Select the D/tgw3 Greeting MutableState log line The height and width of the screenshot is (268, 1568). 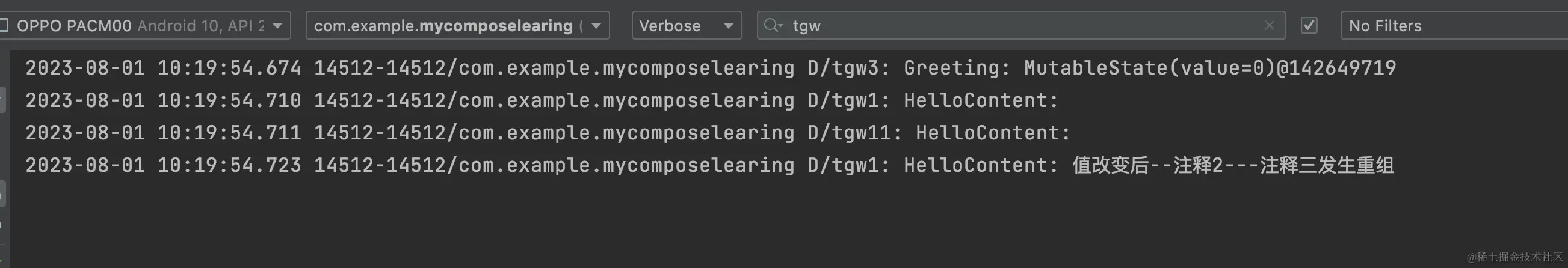coord(710,67)
